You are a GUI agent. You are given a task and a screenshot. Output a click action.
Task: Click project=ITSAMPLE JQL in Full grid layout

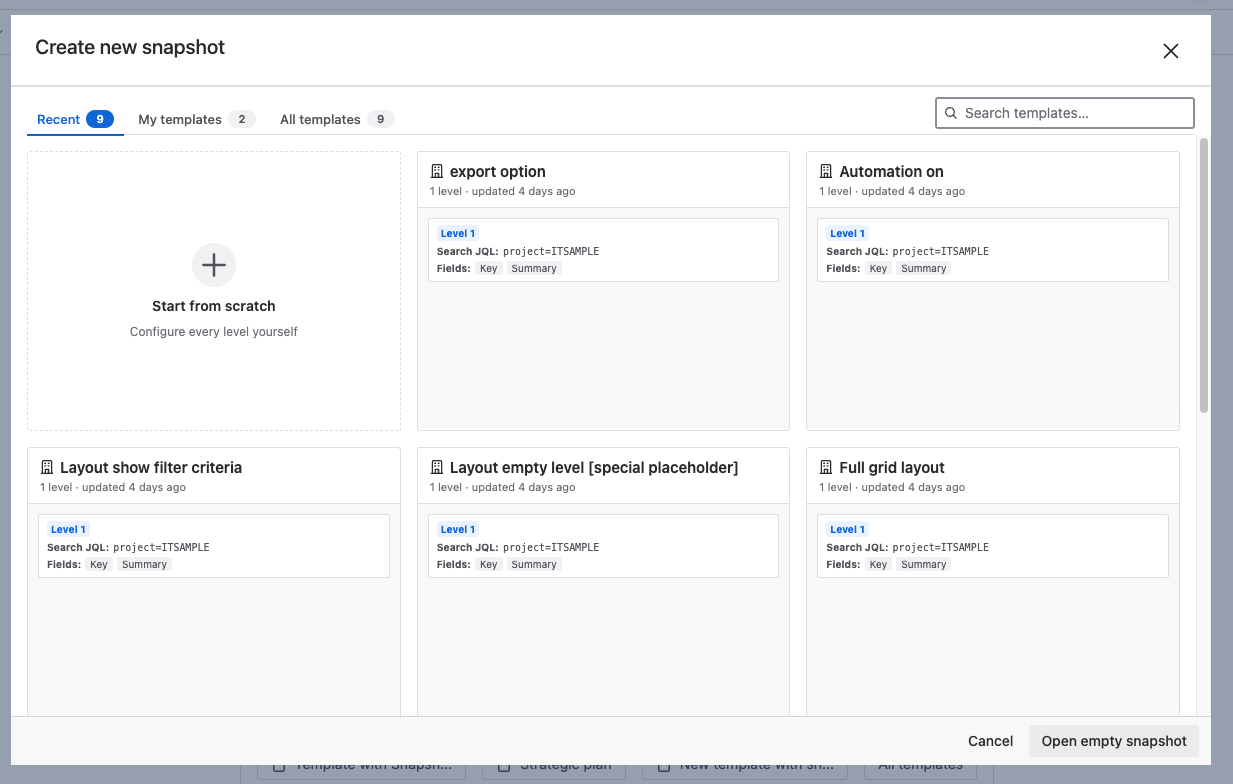[x=940, y=547]
